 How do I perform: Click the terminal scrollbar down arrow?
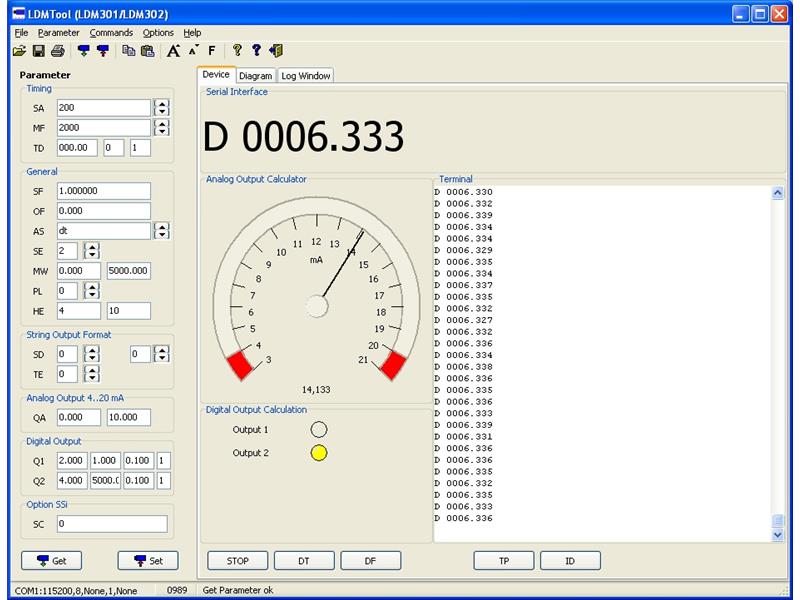pos(778,535)
